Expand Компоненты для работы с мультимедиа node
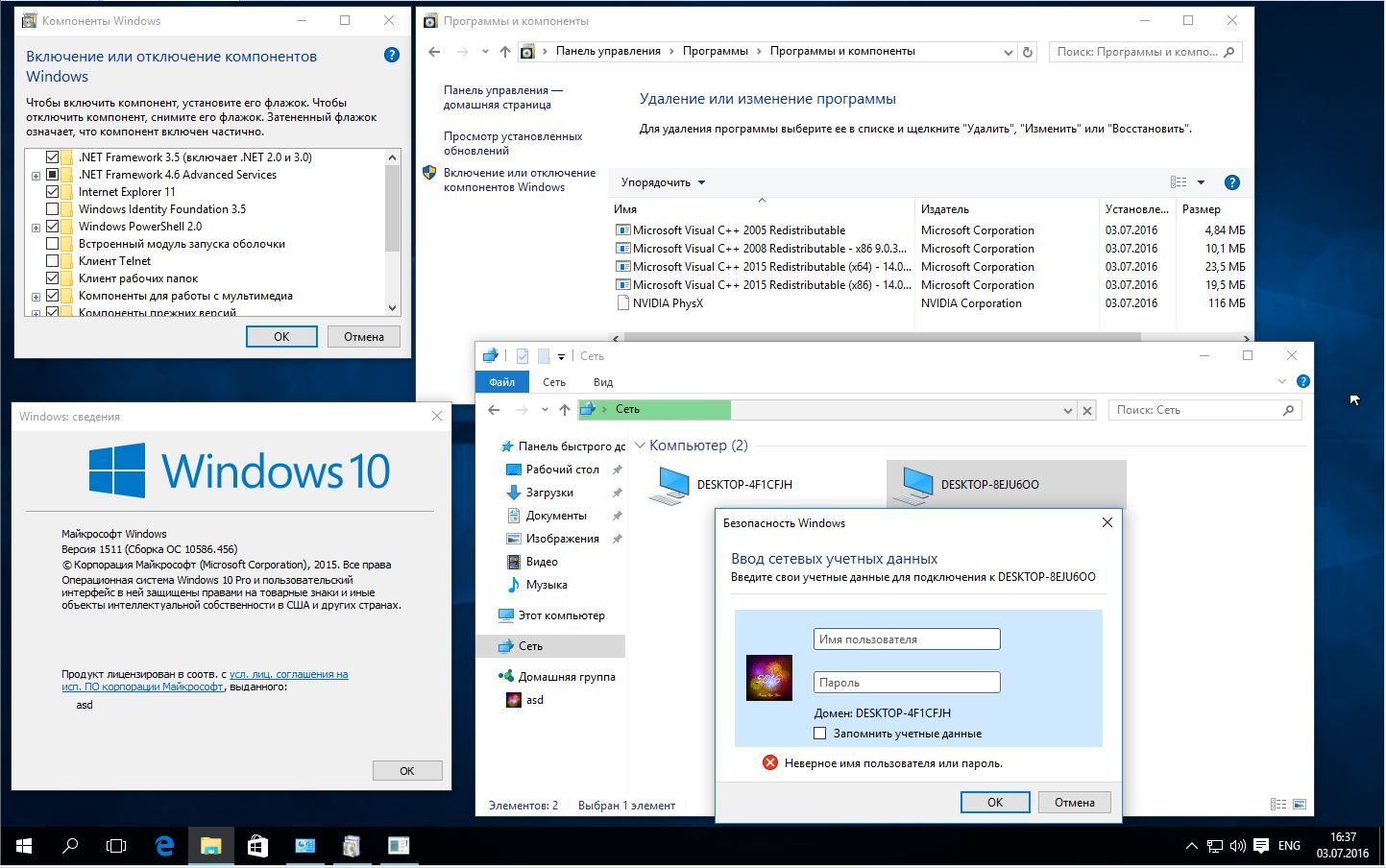Screen dimensions: 1386x868 36,297
